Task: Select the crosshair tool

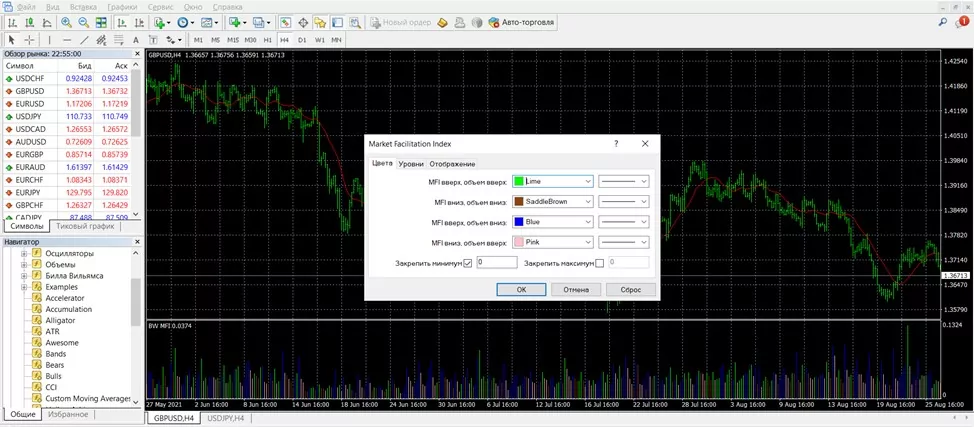Action: (x=29, y=40)
